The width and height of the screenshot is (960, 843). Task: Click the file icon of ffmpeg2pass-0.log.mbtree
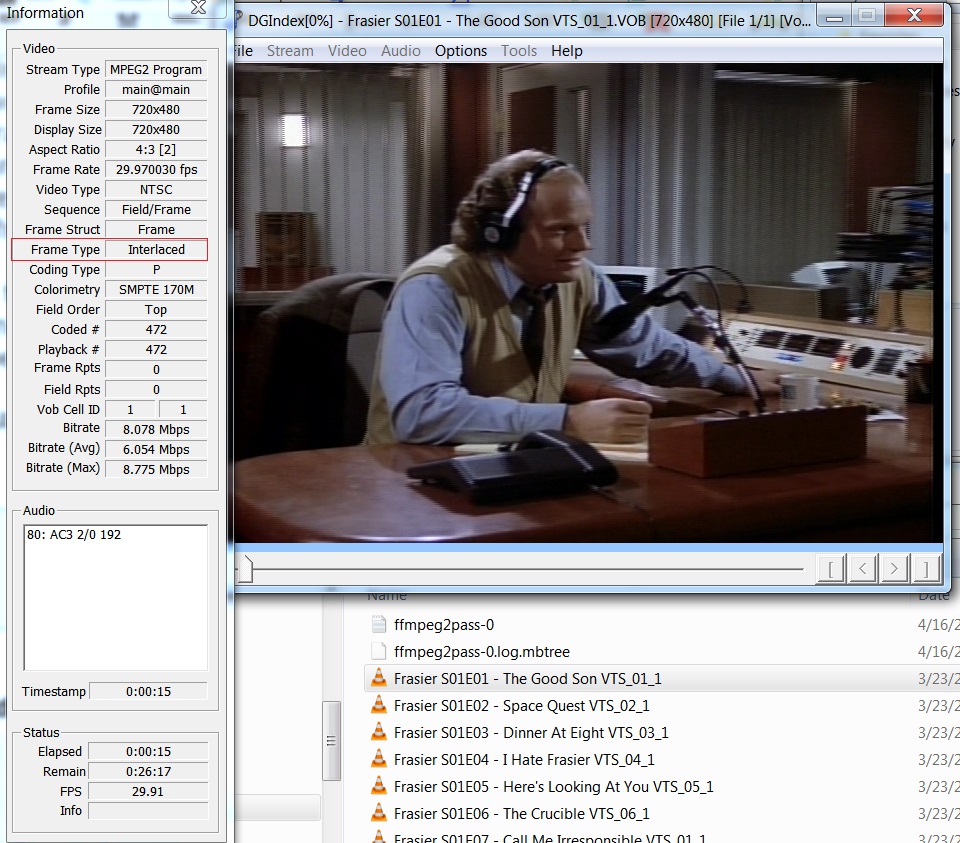[x=379, y=651]
